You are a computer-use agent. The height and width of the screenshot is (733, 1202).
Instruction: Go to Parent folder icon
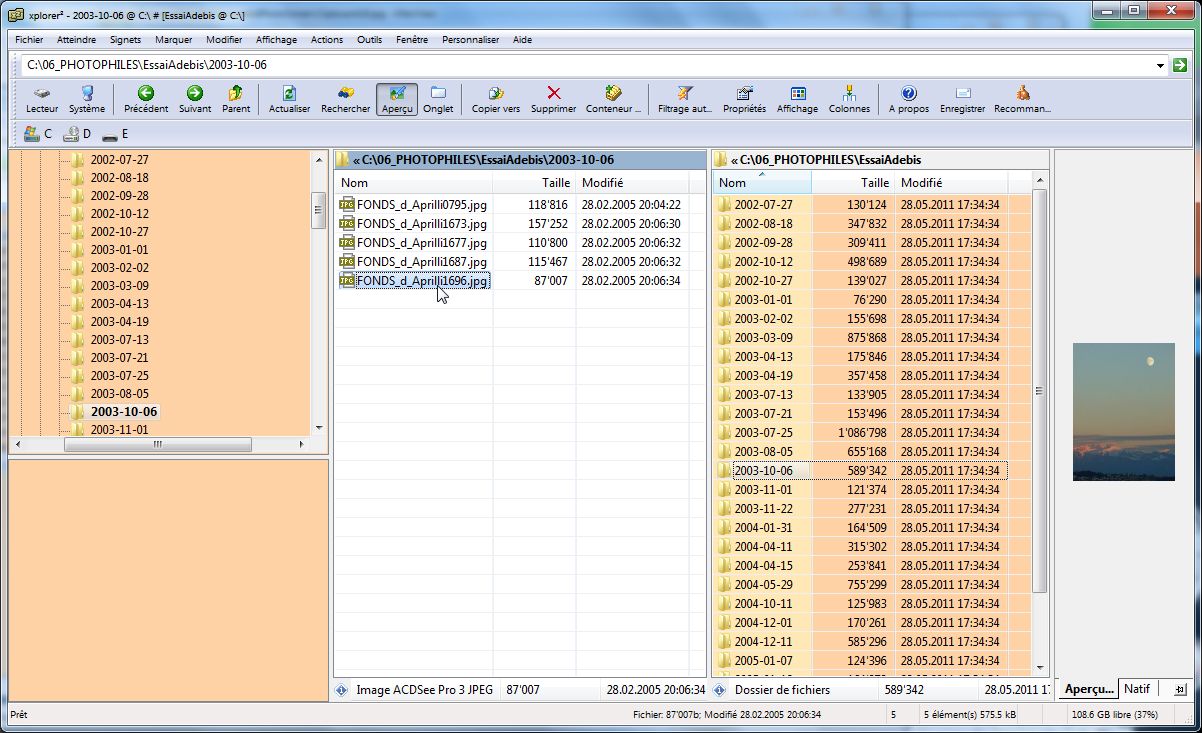(x=236, y=94)
